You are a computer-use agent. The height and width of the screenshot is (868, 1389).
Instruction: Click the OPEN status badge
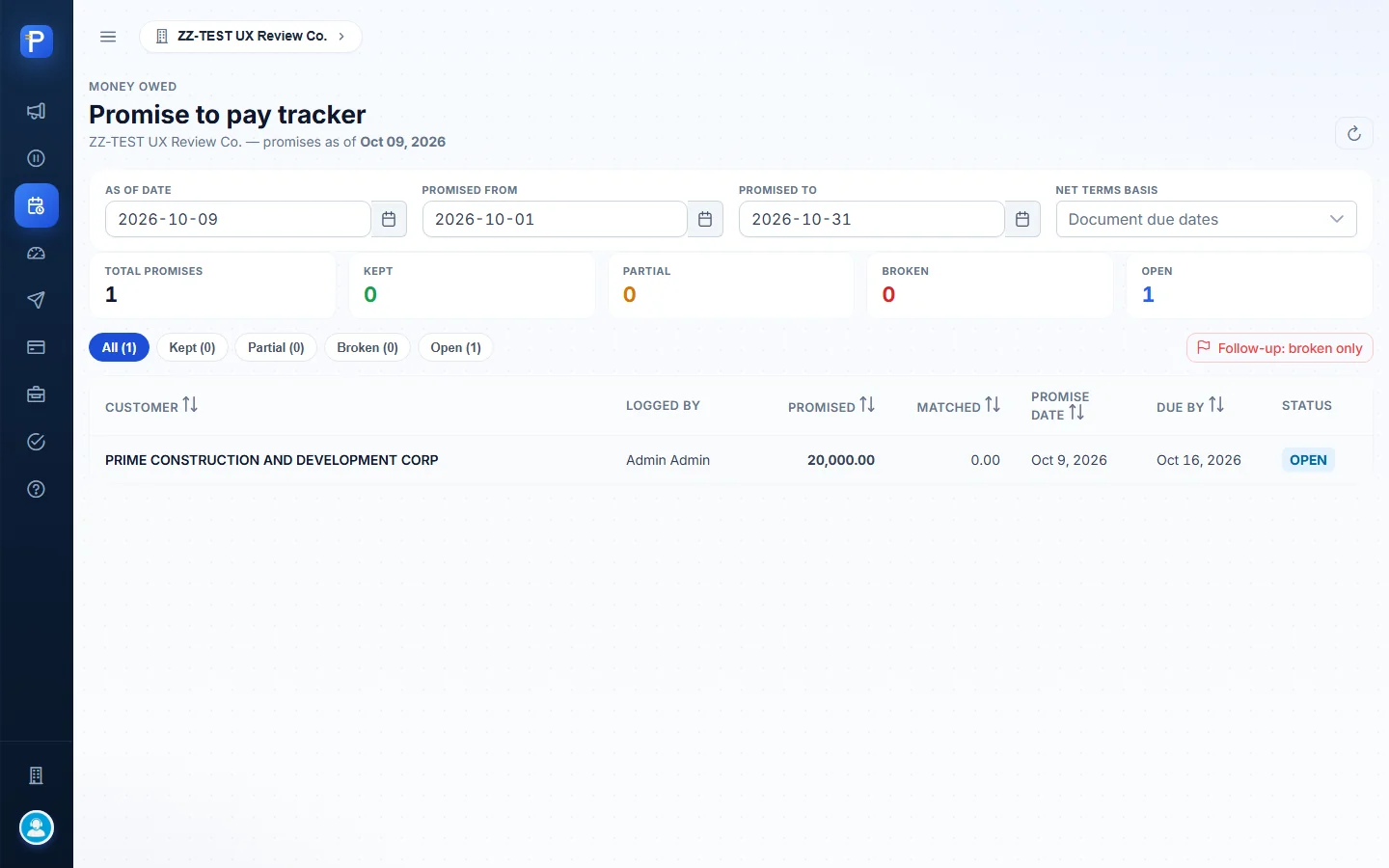point(1308,460)
